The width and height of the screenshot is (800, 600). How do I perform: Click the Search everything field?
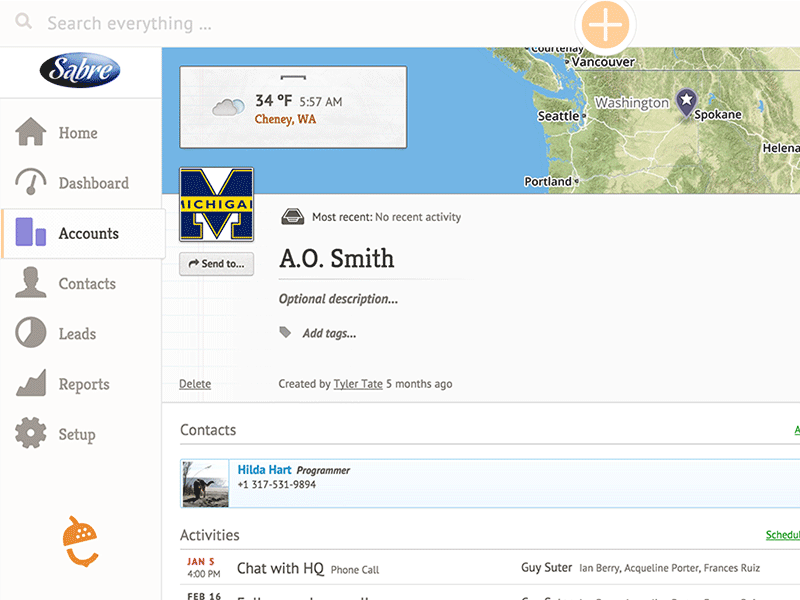(x=129, y=23)
